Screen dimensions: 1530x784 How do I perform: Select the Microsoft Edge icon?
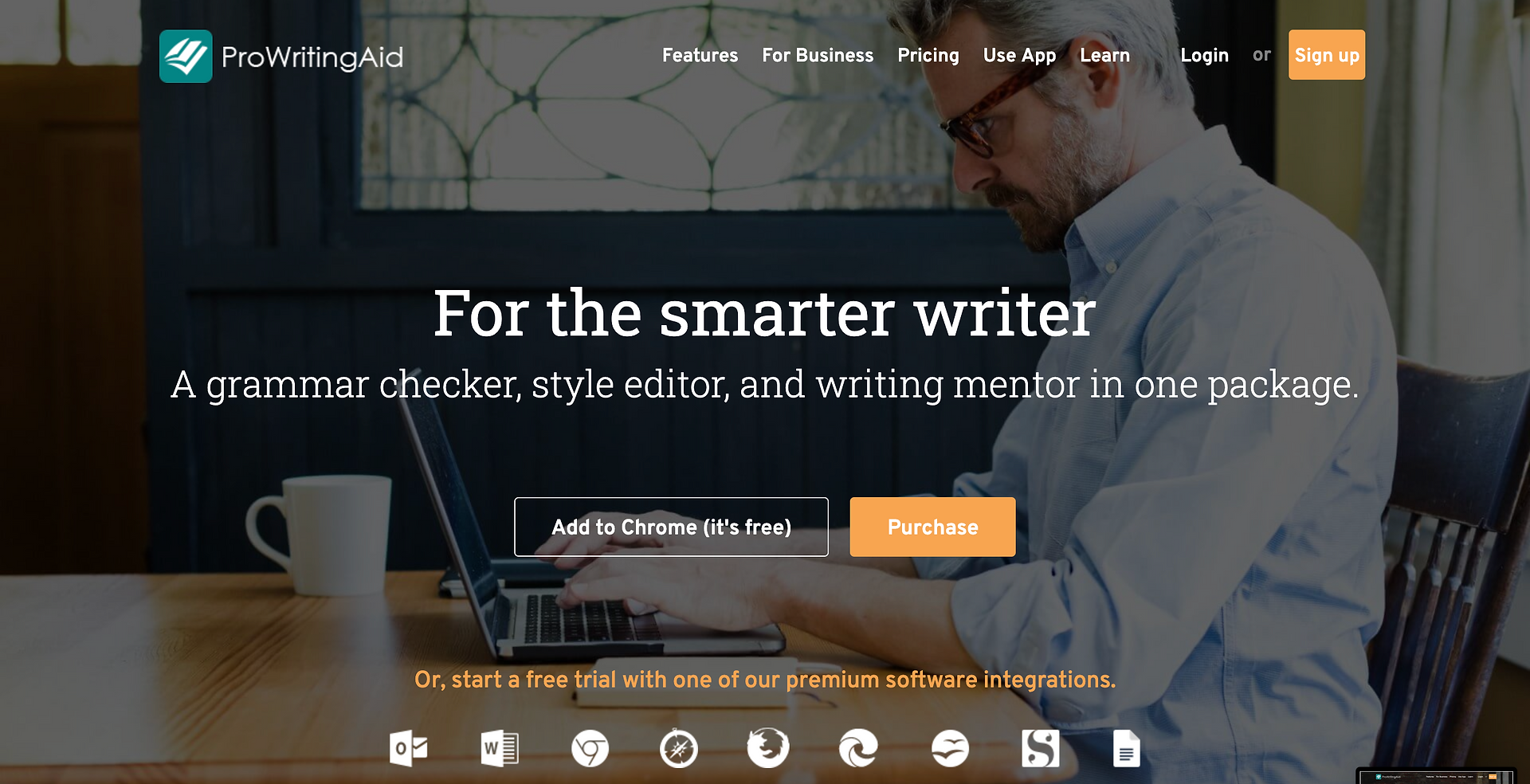tap(858, 748)
